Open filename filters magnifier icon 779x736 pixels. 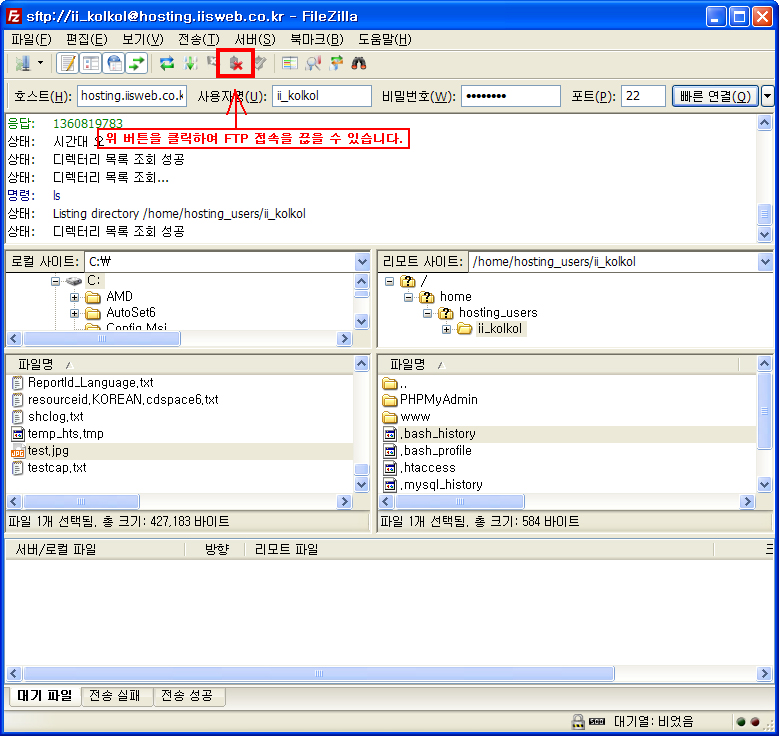point(313,63)
